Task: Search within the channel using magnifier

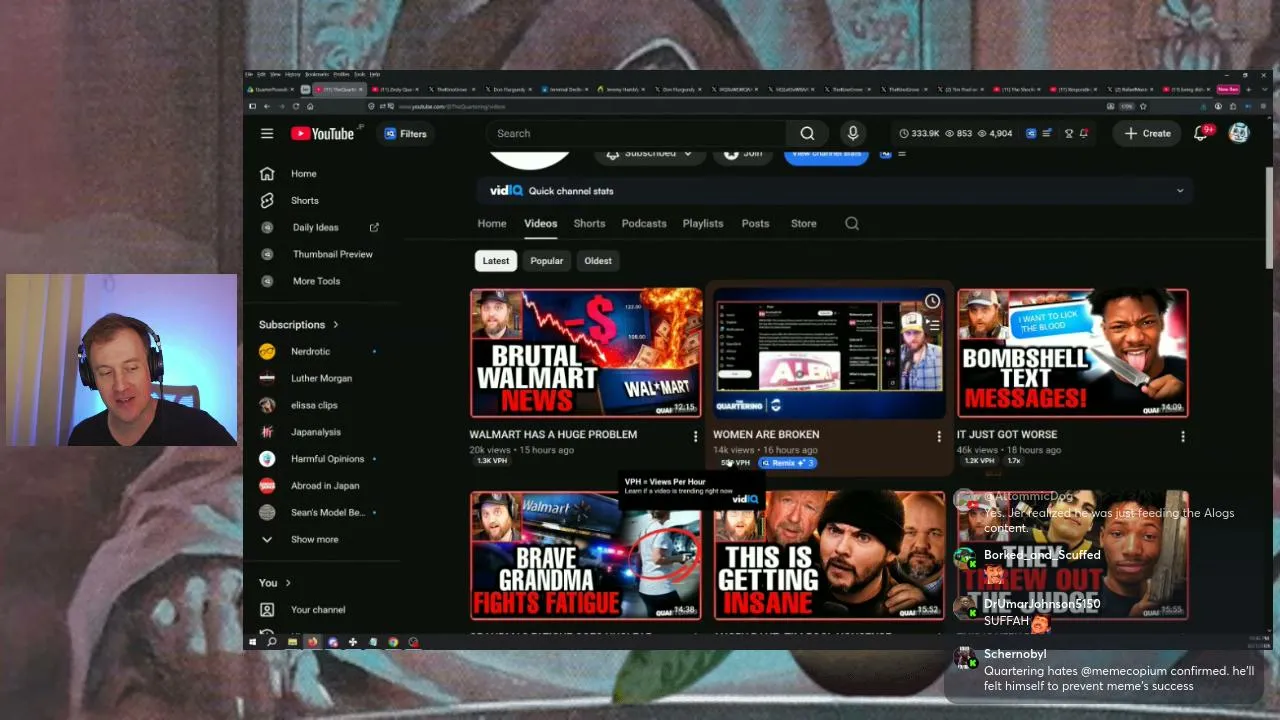Action: point(852,224)
